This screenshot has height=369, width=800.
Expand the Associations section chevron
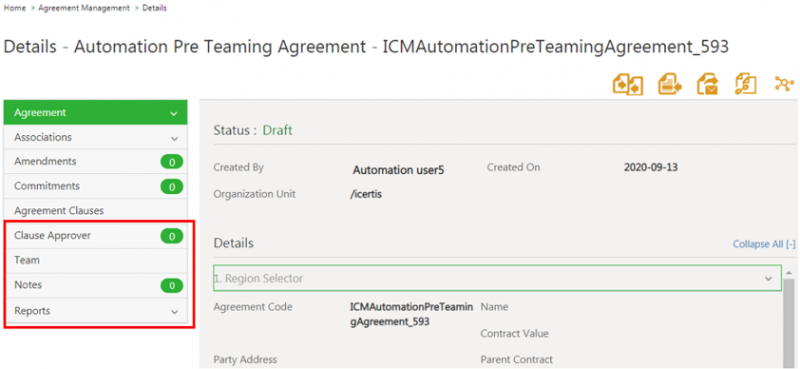pyautogui.click(x=174, y=138)
